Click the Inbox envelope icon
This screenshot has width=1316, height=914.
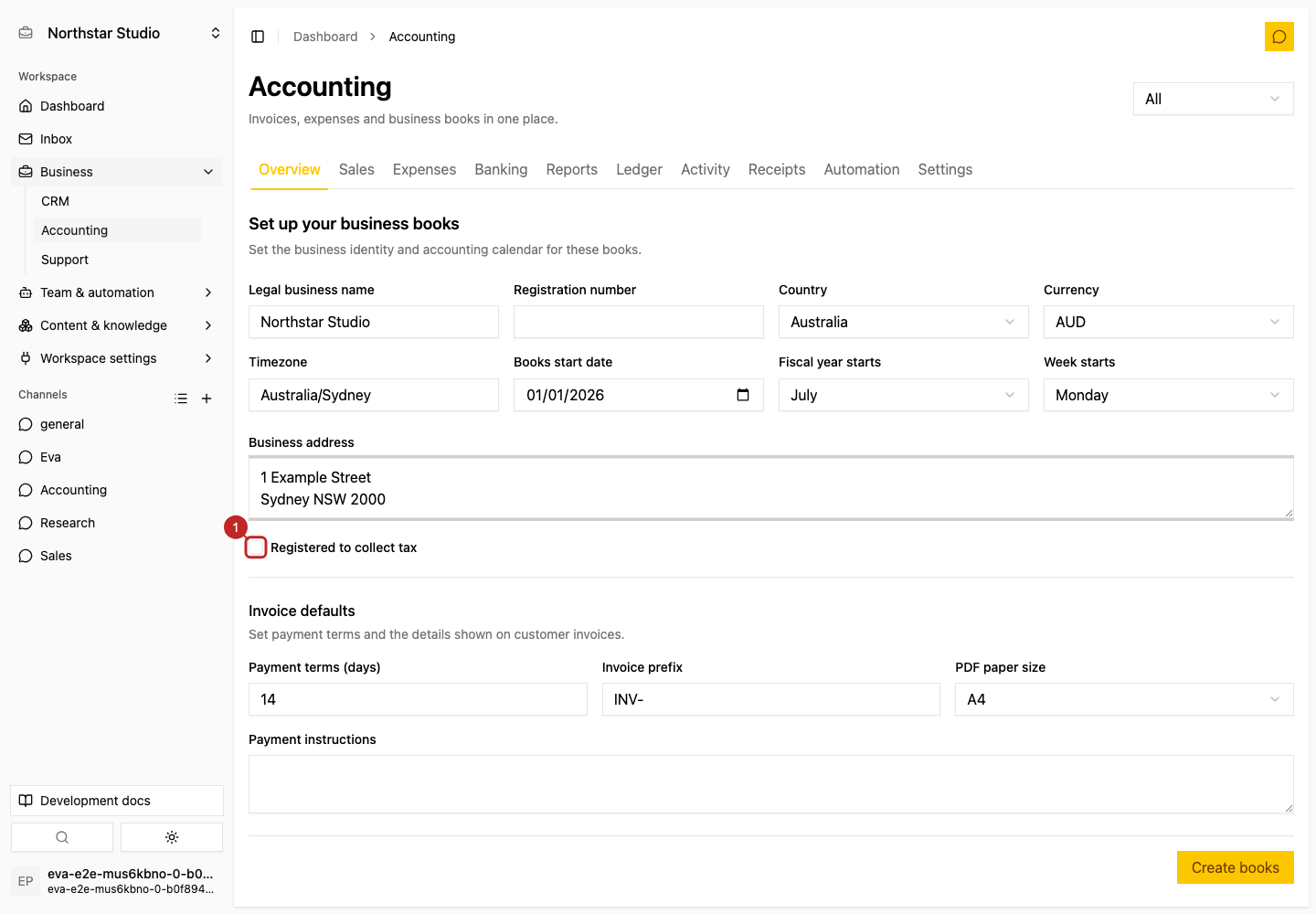[x=26, y=139]
